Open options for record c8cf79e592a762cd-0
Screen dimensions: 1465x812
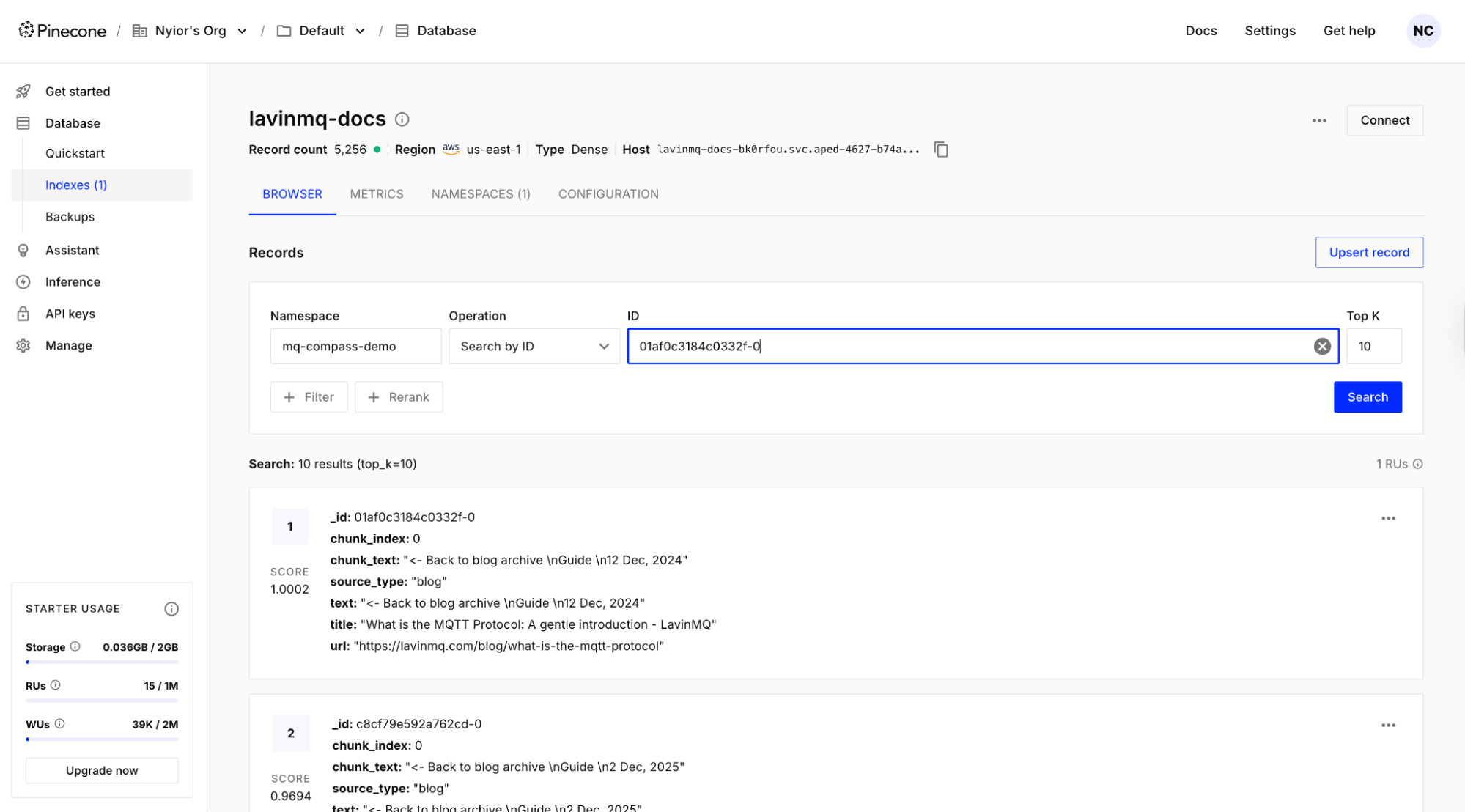click(1388, 725)
